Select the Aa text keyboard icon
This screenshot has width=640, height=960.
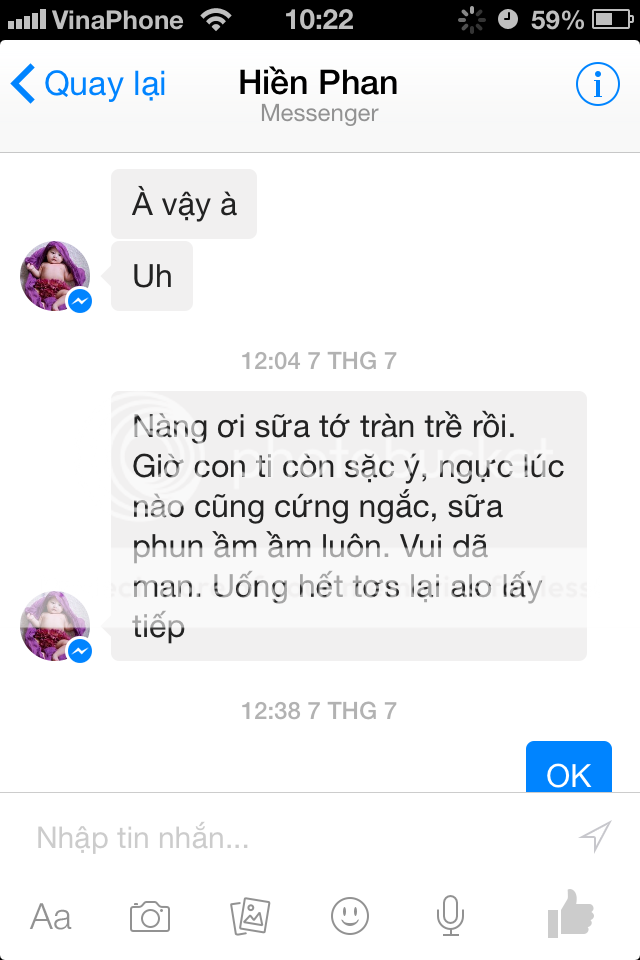(51, 917)
